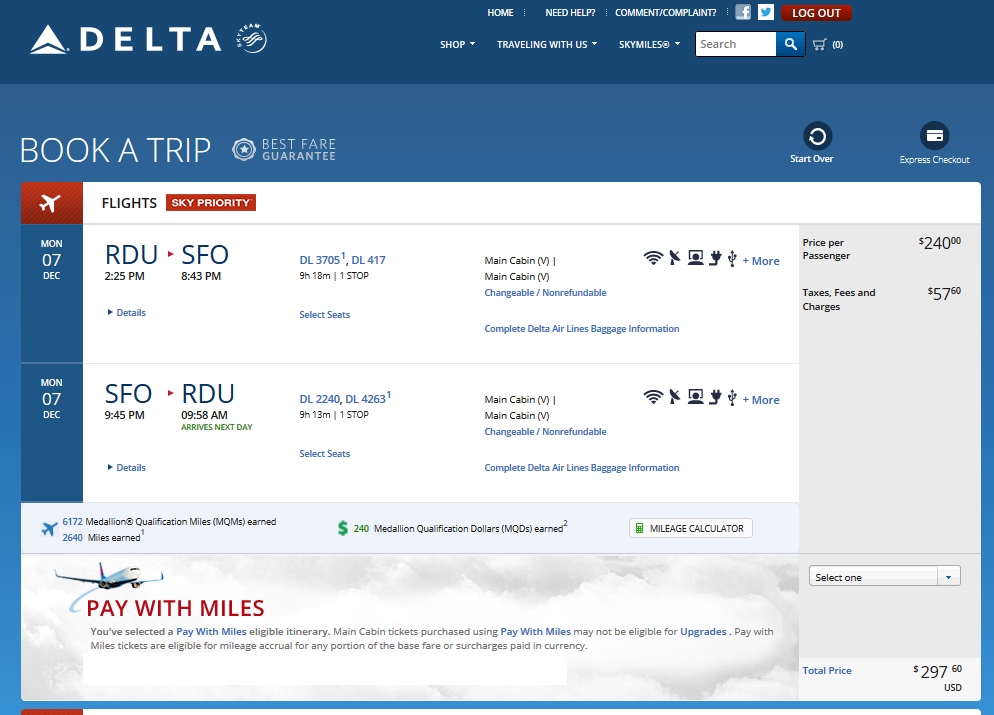The width and height of the screenshot is (994, 715).
Task: Click the search magnifier button
Action: tap(790, 44)
